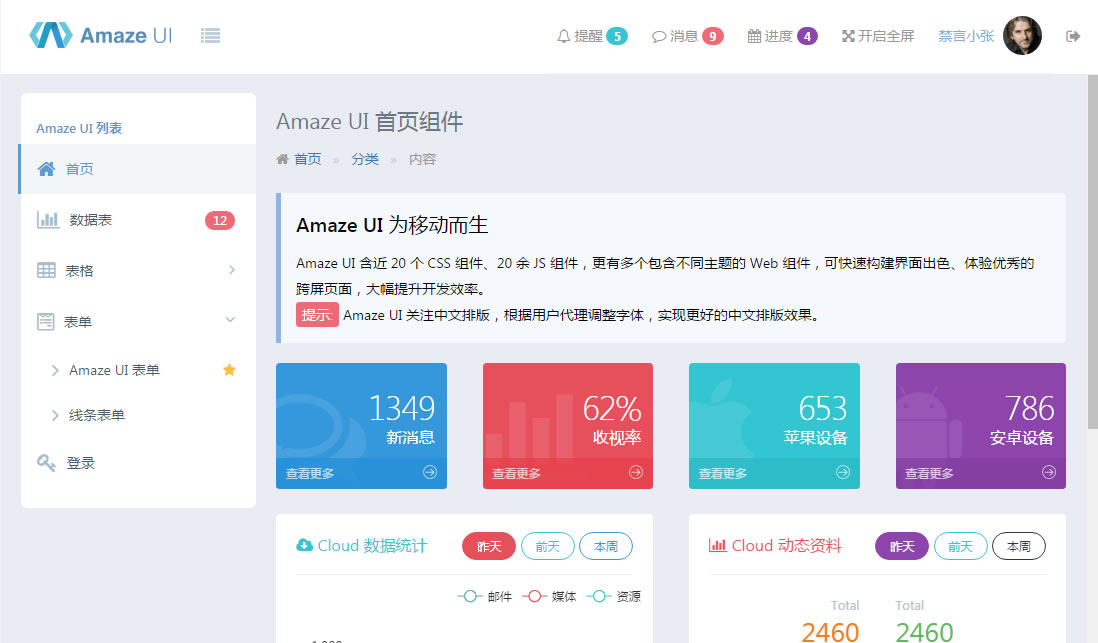This screenshot has height=643, width=1098.
Task: Click the page vertical scrollbar
Action: [1092, 251]
